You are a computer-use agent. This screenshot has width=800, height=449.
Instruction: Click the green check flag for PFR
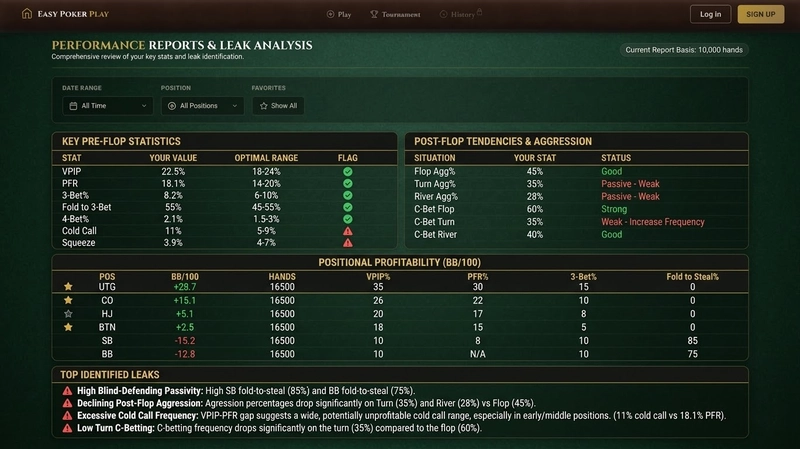point(347,183)
